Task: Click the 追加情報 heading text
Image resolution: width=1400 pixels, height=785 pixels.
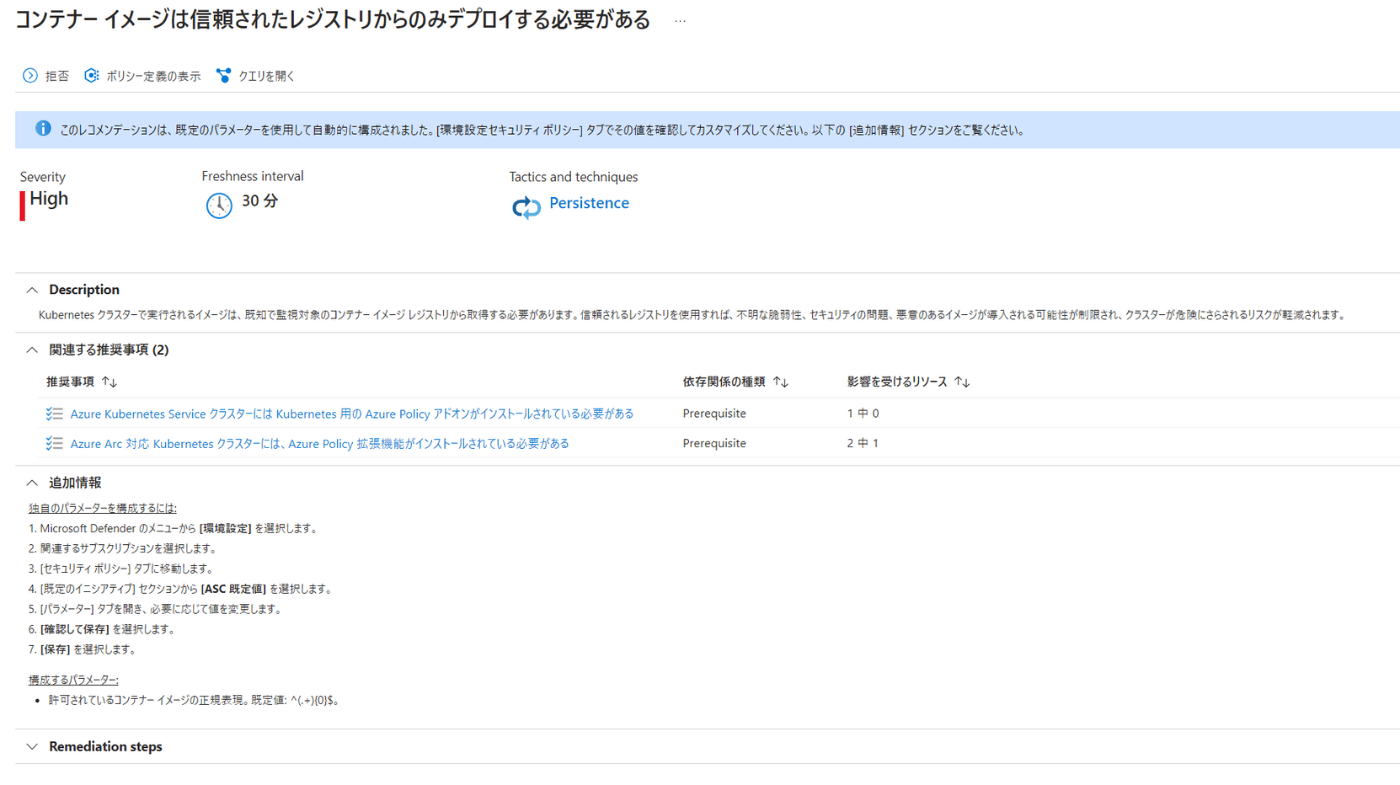Action: [75, 483]
